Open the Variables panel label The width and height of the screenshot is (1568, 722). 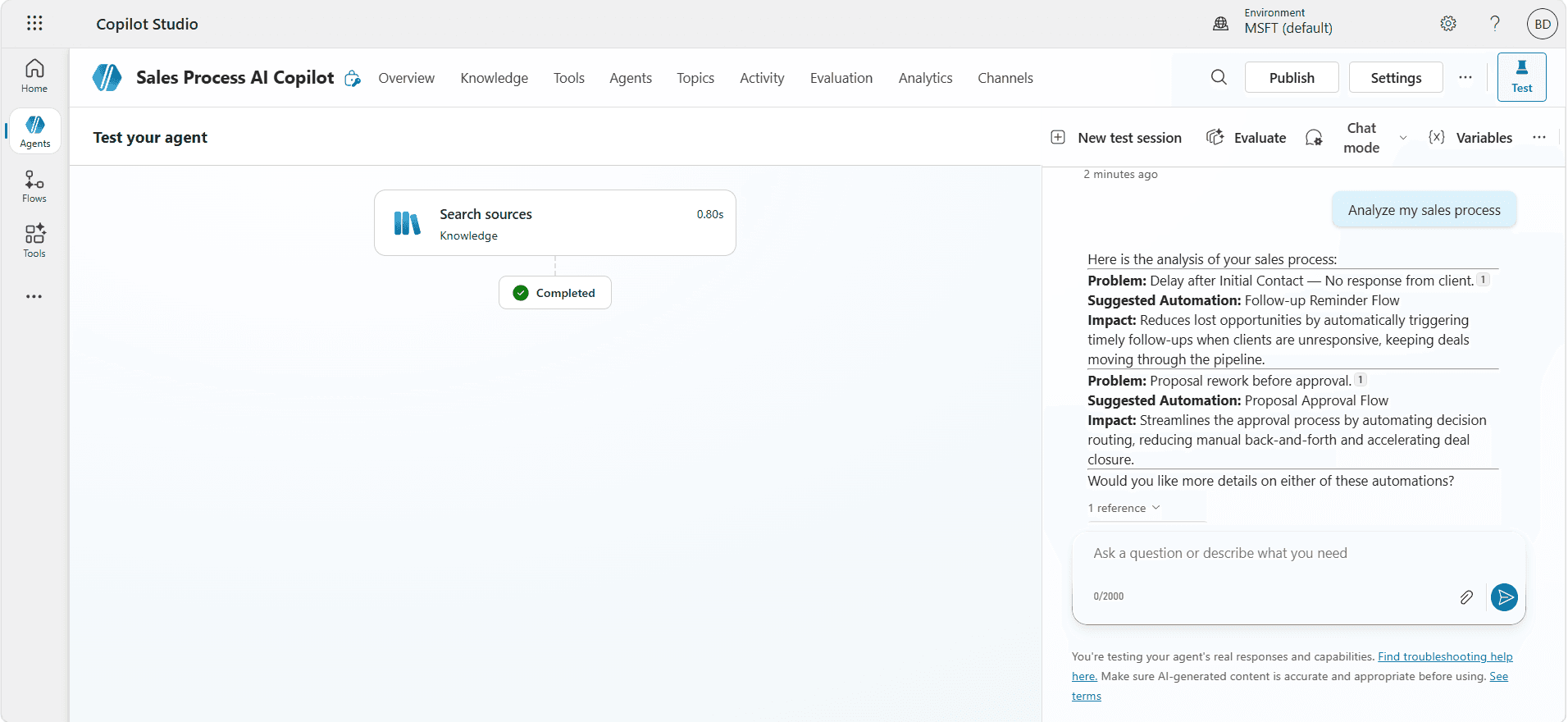[x=1484, y=138]
